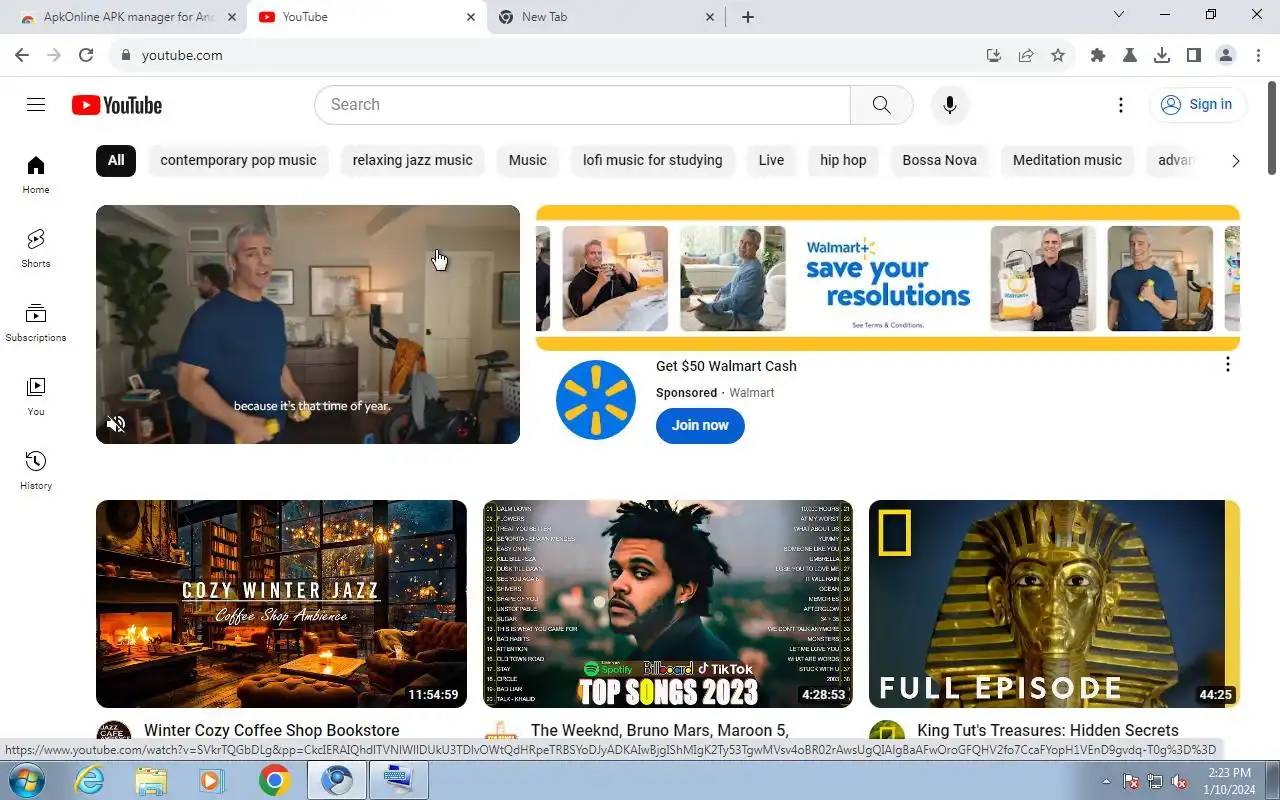The height and width of the screenshot is (800, 1280).
Task: Select the hip hop chip
Action: (843, 160)
